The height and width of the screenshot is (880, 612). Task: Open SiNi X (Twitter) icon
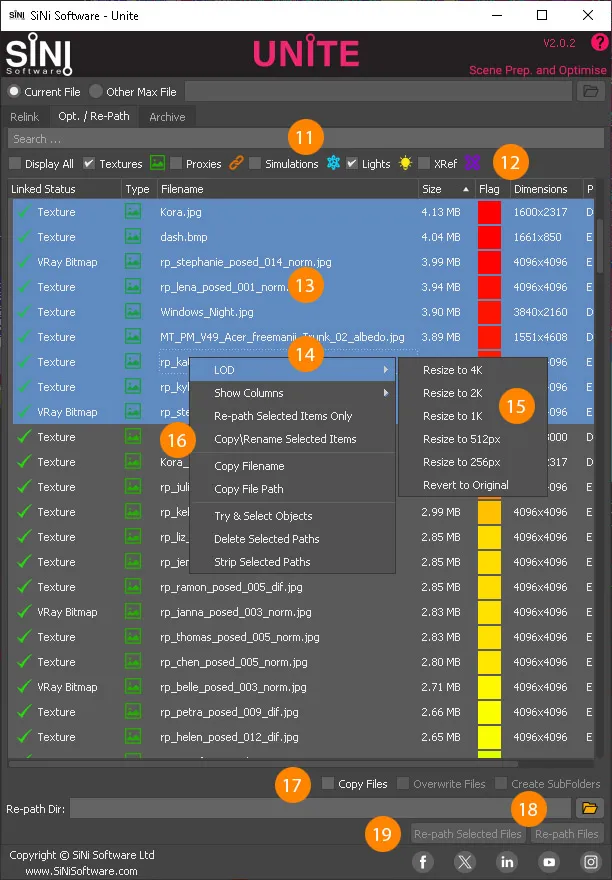pyautogui.click(x=465, y=861)
